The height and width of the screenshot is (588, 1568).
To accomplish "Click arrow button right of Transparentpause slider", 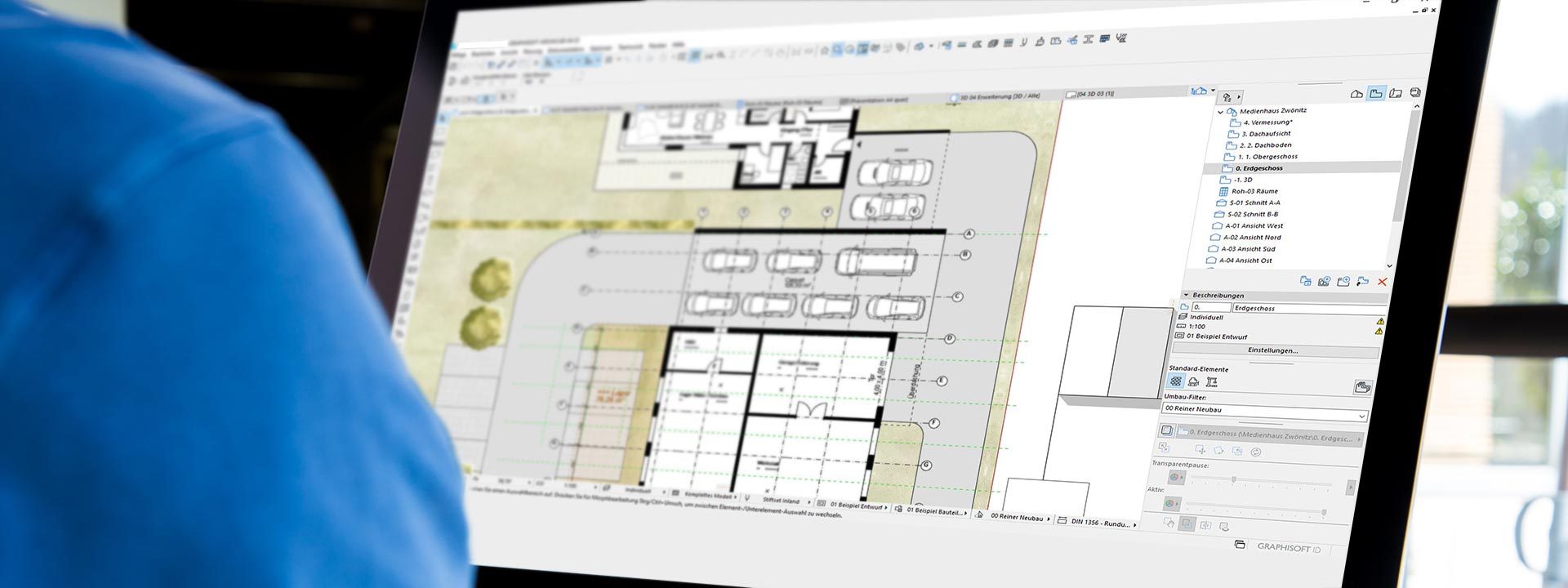I will pyautogui.click(x=1350, y=487).
